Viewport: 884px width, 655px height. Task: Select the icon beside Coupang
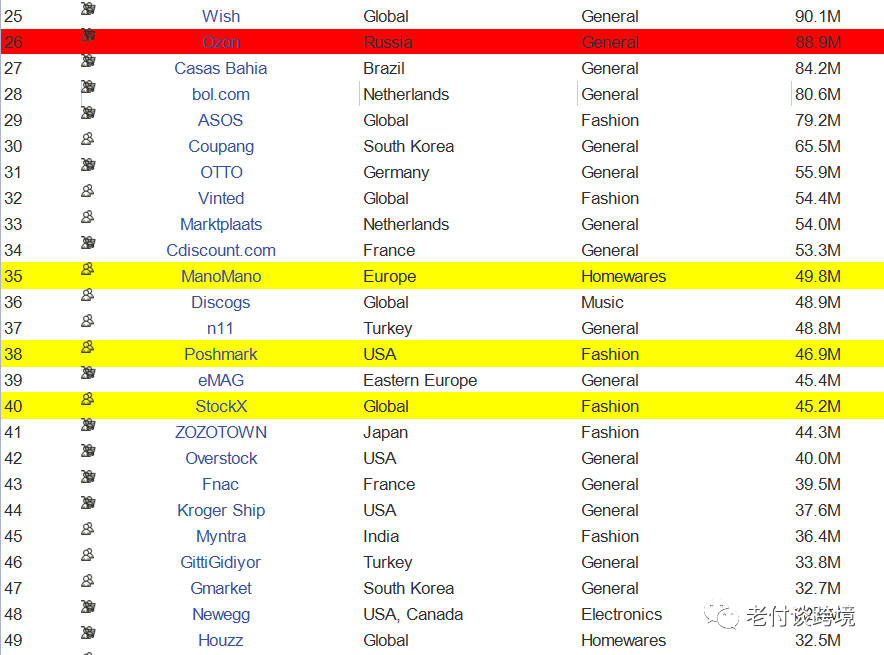[x=88, y=140]
